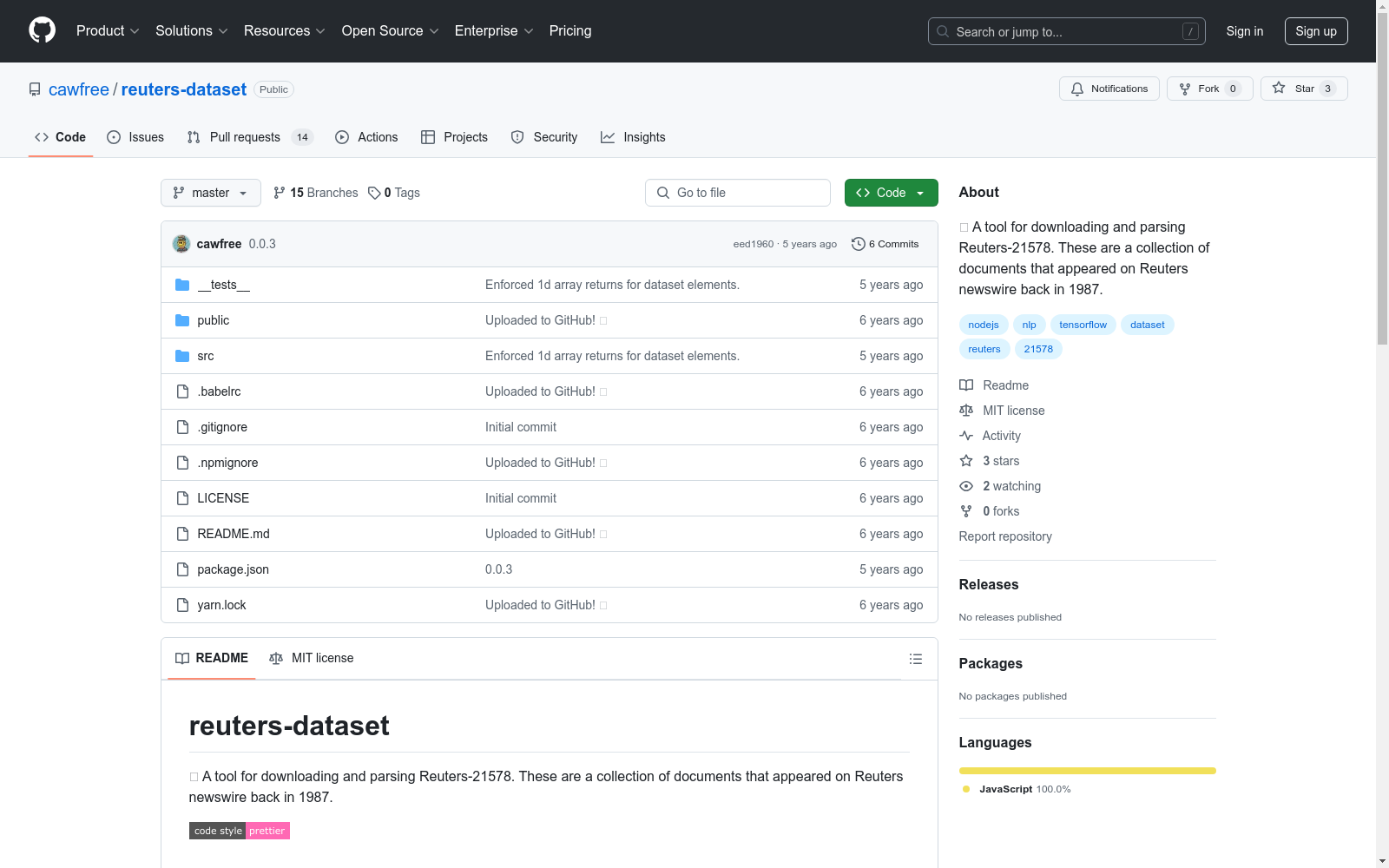1389x868 pixels.
Task: Open the __tests__ folder
Action: [223, 285]
